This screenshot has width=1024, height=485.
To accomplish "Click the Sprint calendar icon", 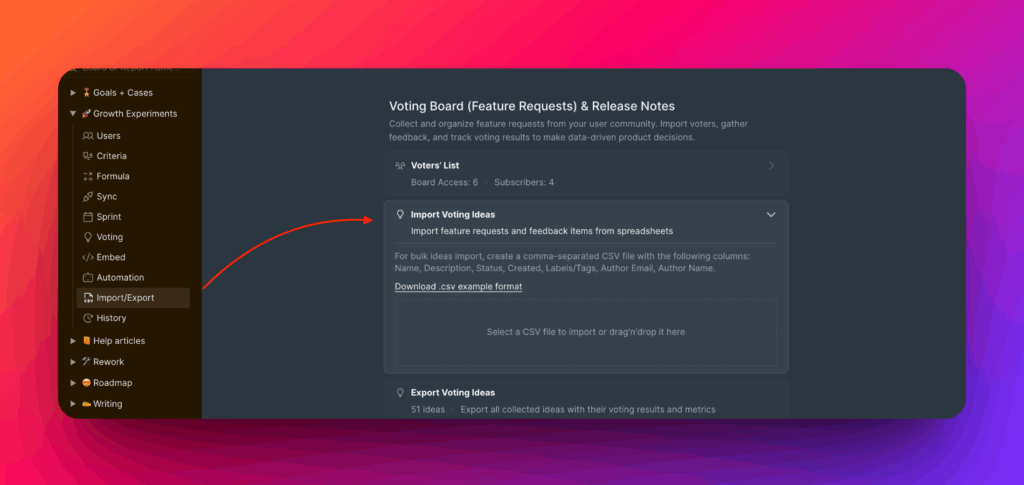I will (x=88, y=217).
